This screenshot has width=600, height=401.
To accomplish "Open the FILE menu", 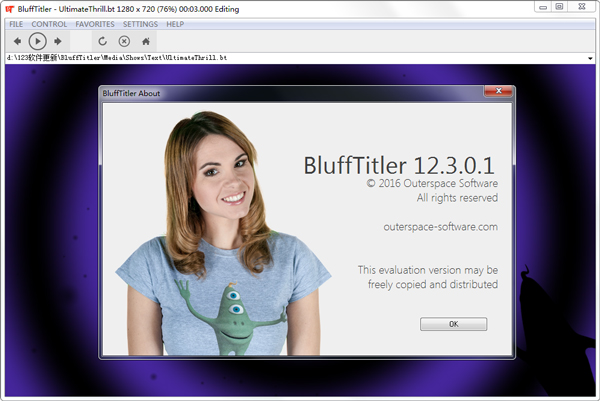I will click(x=16, y=24).
